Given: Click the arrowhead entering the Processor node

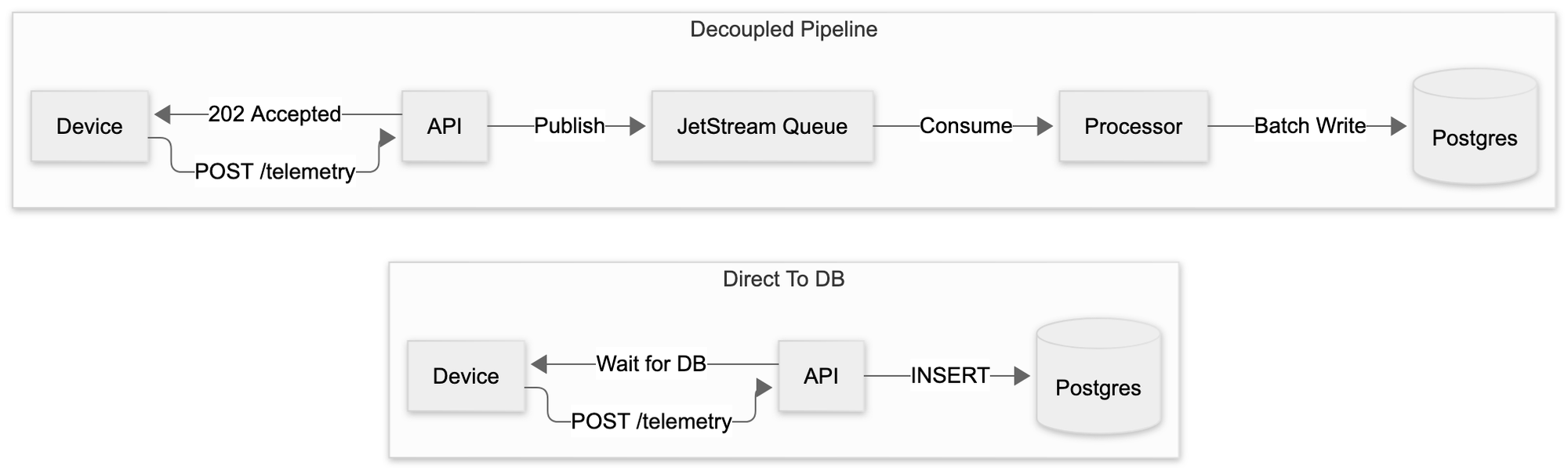Looking at the screenshot, I should click(1044, 125).
